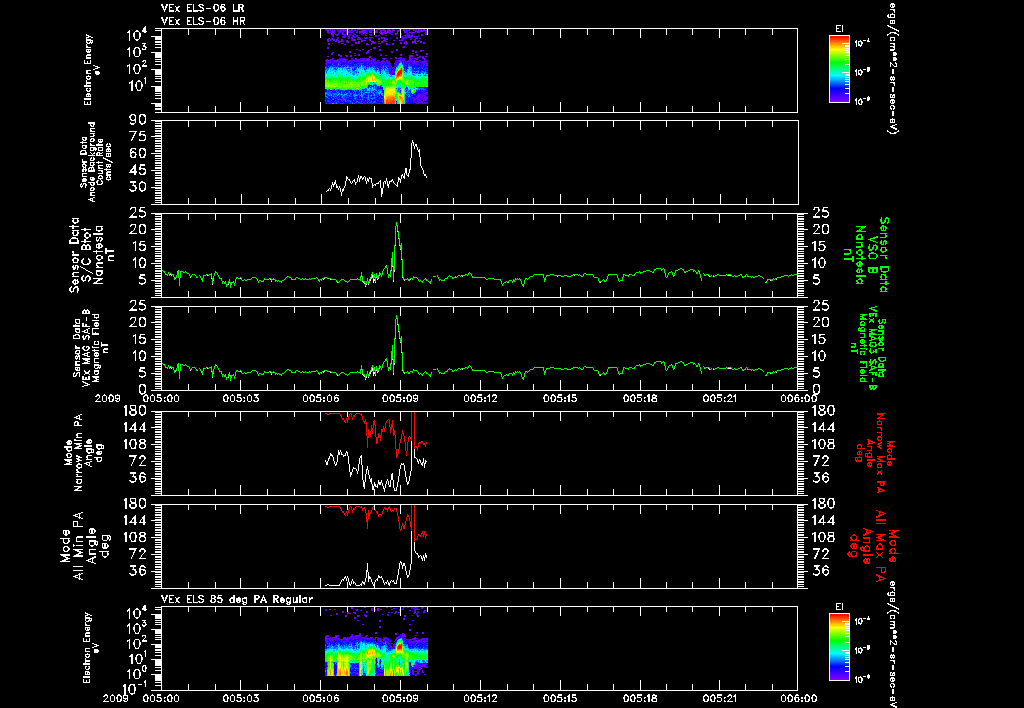Click the '30' tick on the count rate axis

[138, 187]
